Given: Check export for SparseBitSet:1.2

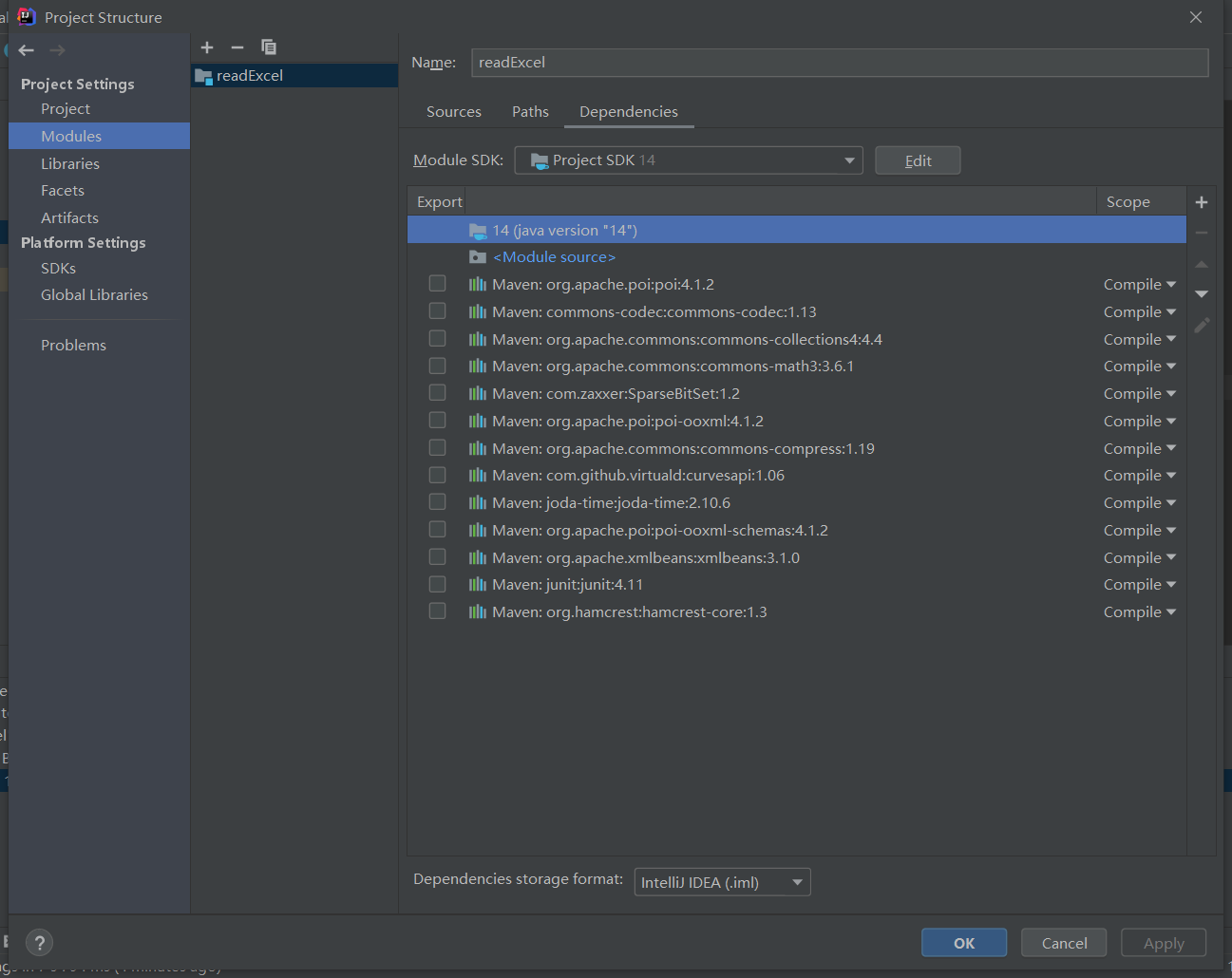Looking at the screenshot, I should (437, 392).
